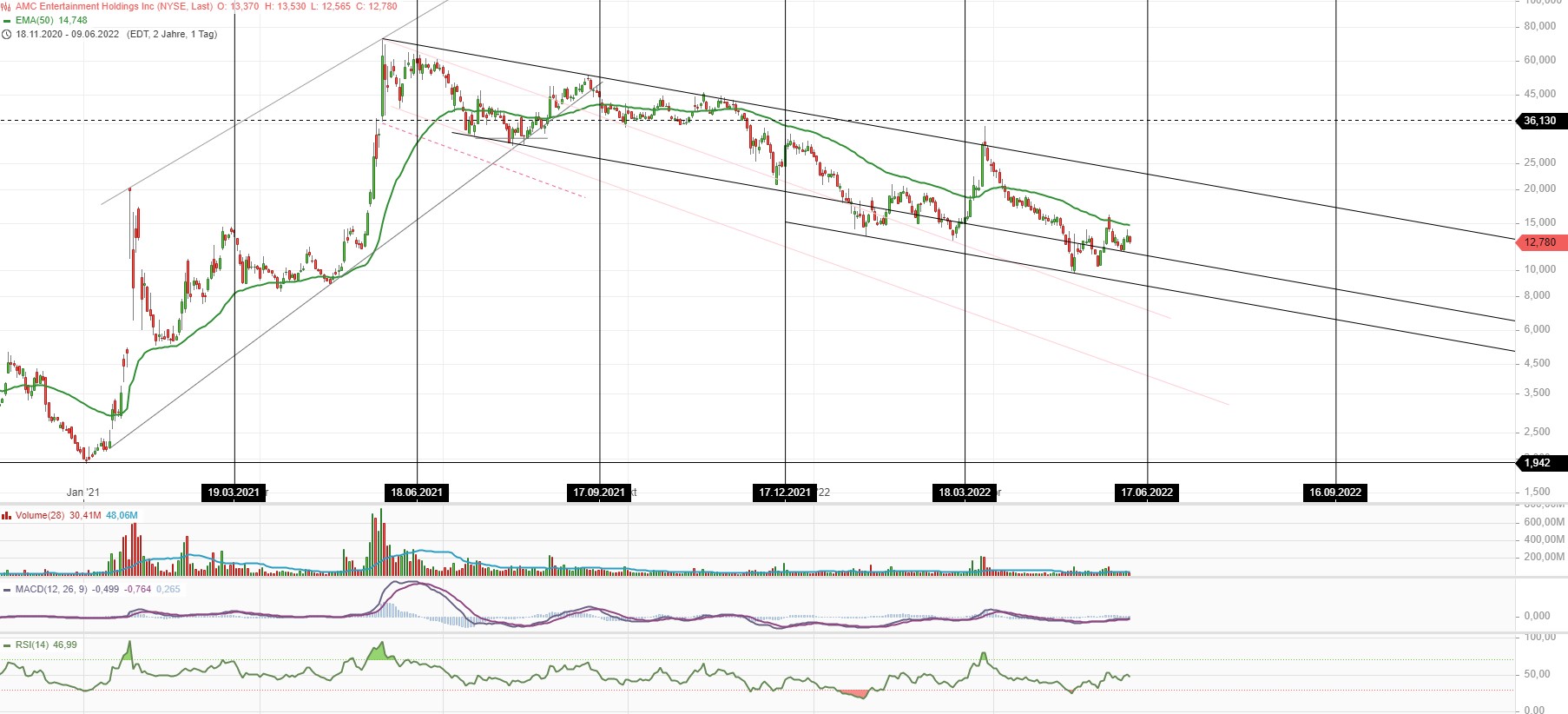Click the red 12,780 last price label
Screen dimensions: 1568x714
click(x=1541, y=242)
